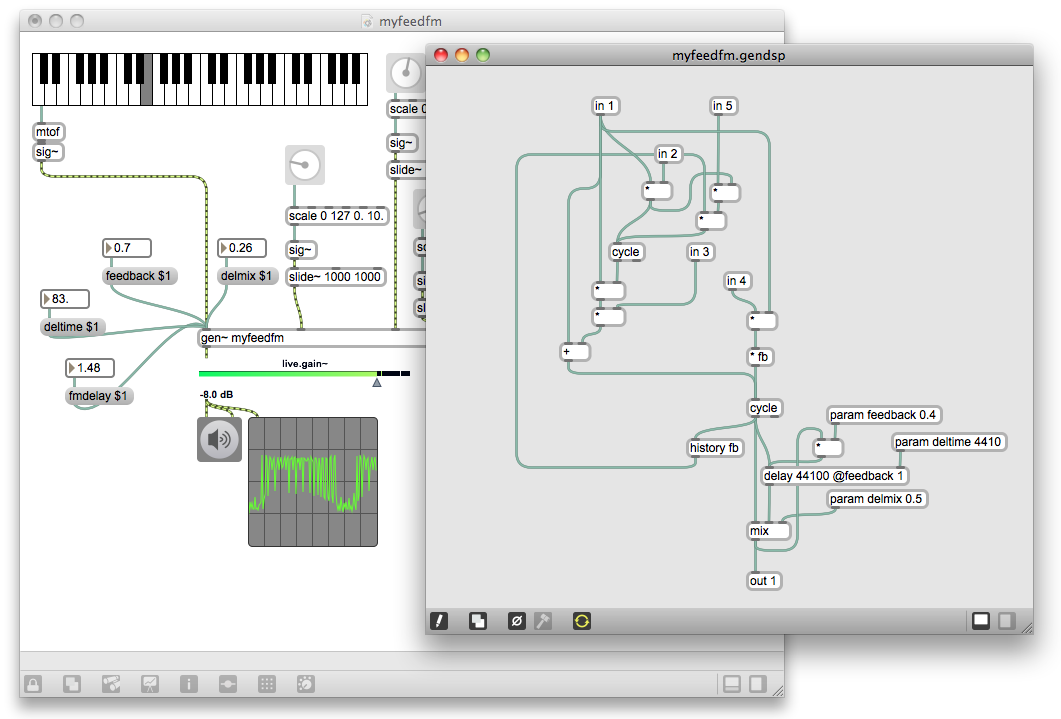Compile the gen patch with the hammer icon

[543, 621]
